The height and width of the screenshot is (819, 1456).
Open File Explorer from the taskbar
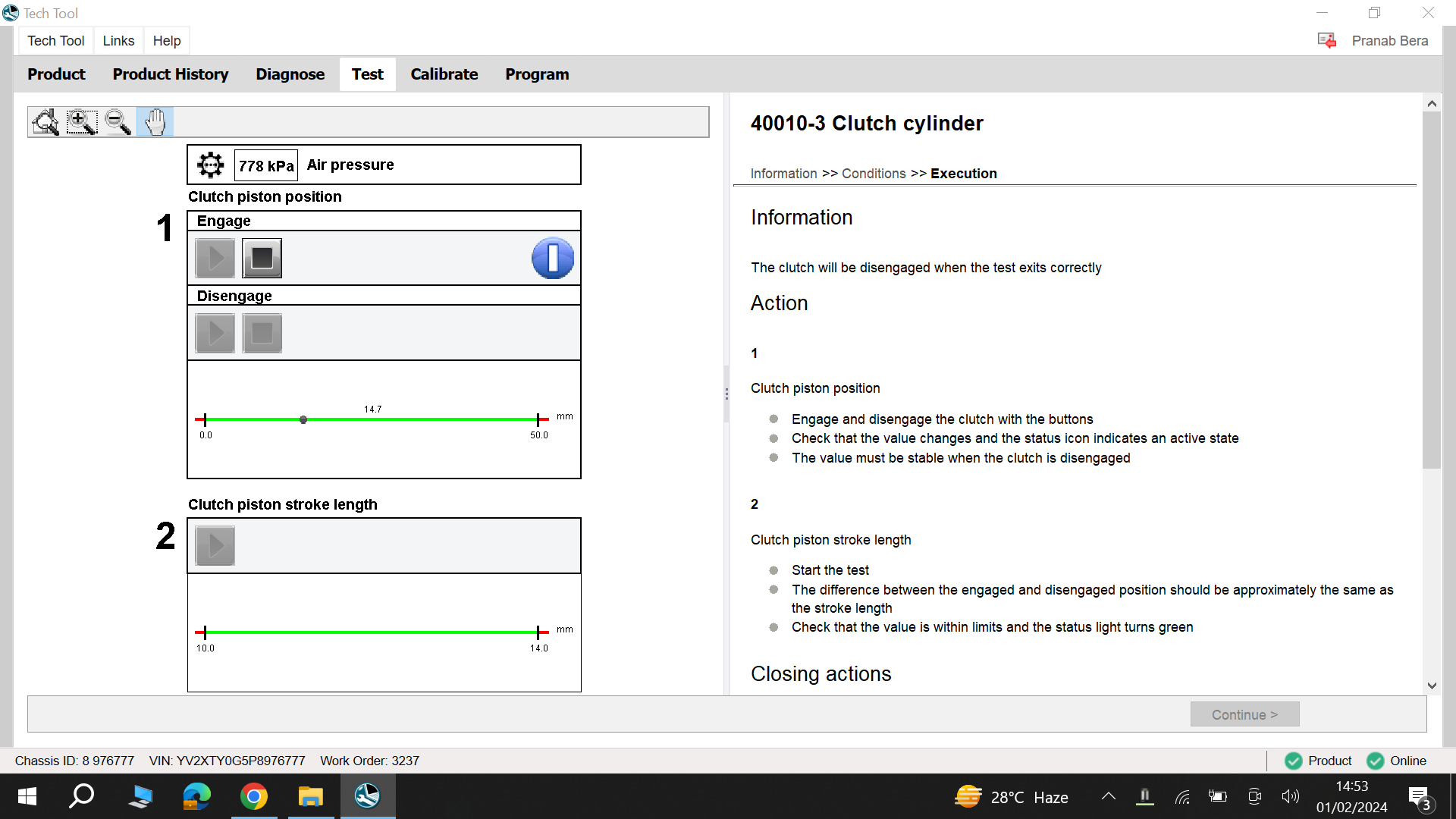pos(310,796)
